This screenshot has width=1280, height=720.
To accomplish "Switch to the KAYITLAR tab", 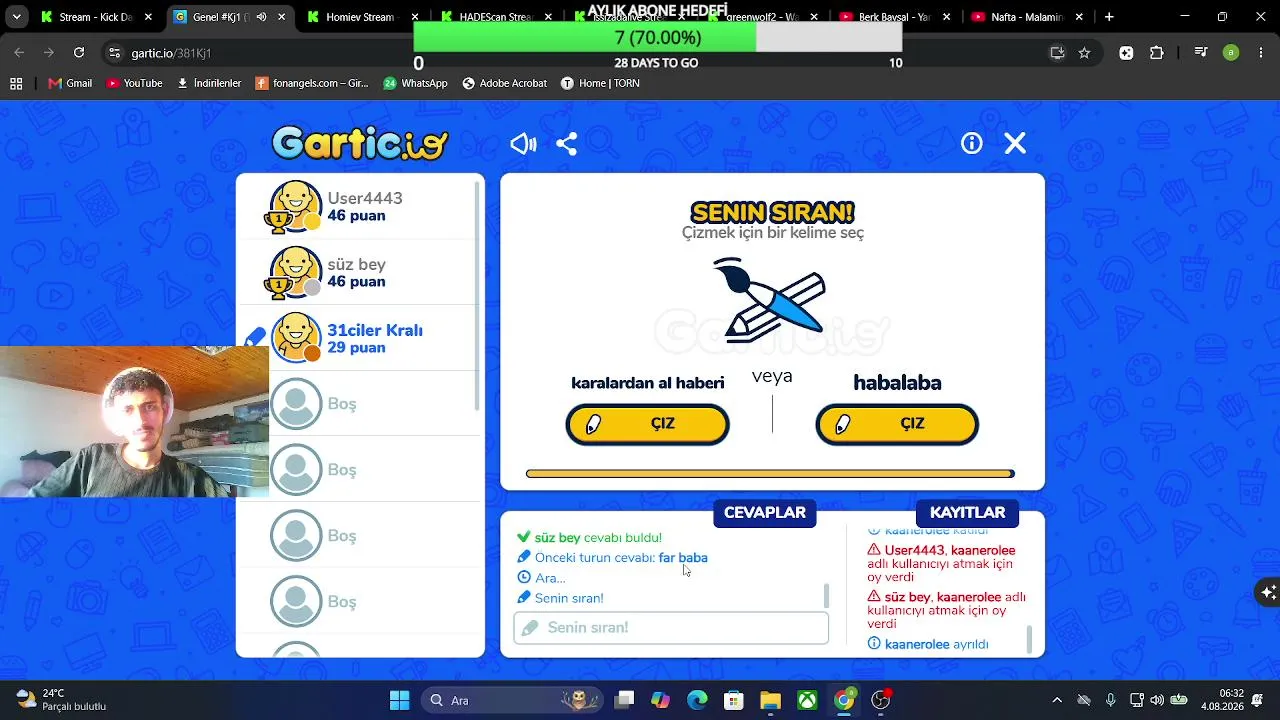I will [968, 513].
